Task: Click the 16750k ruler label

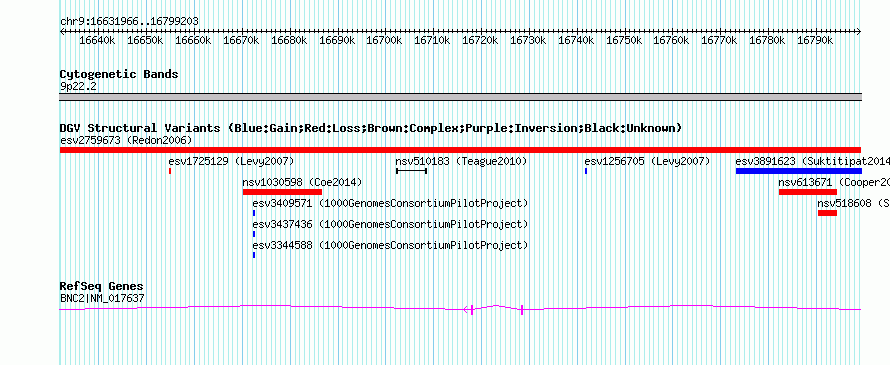Action: pyautogui.click(x=624, y=41)
